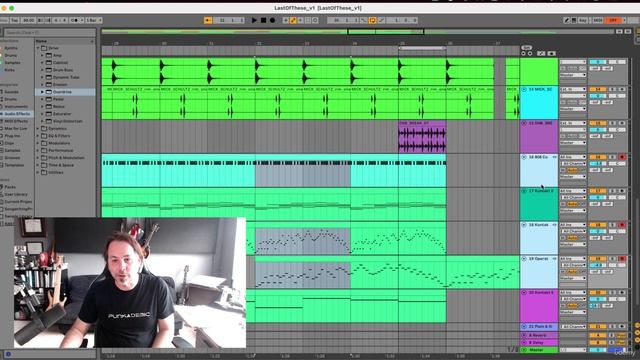This screenshot has height=360, width=640.
Task: Click the Stop transport button
Action: click(264, 20)
